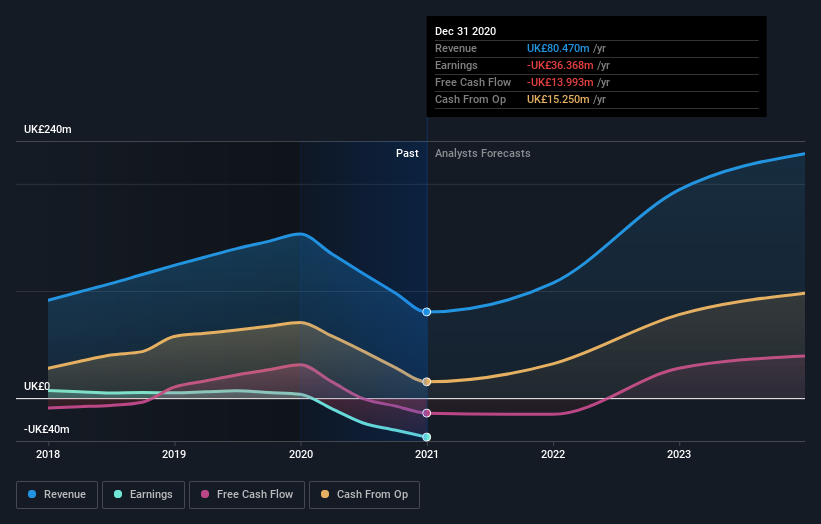Click the Past label on chart
The width and height of the screenshot is (821, 524).
tap(407, 153)
